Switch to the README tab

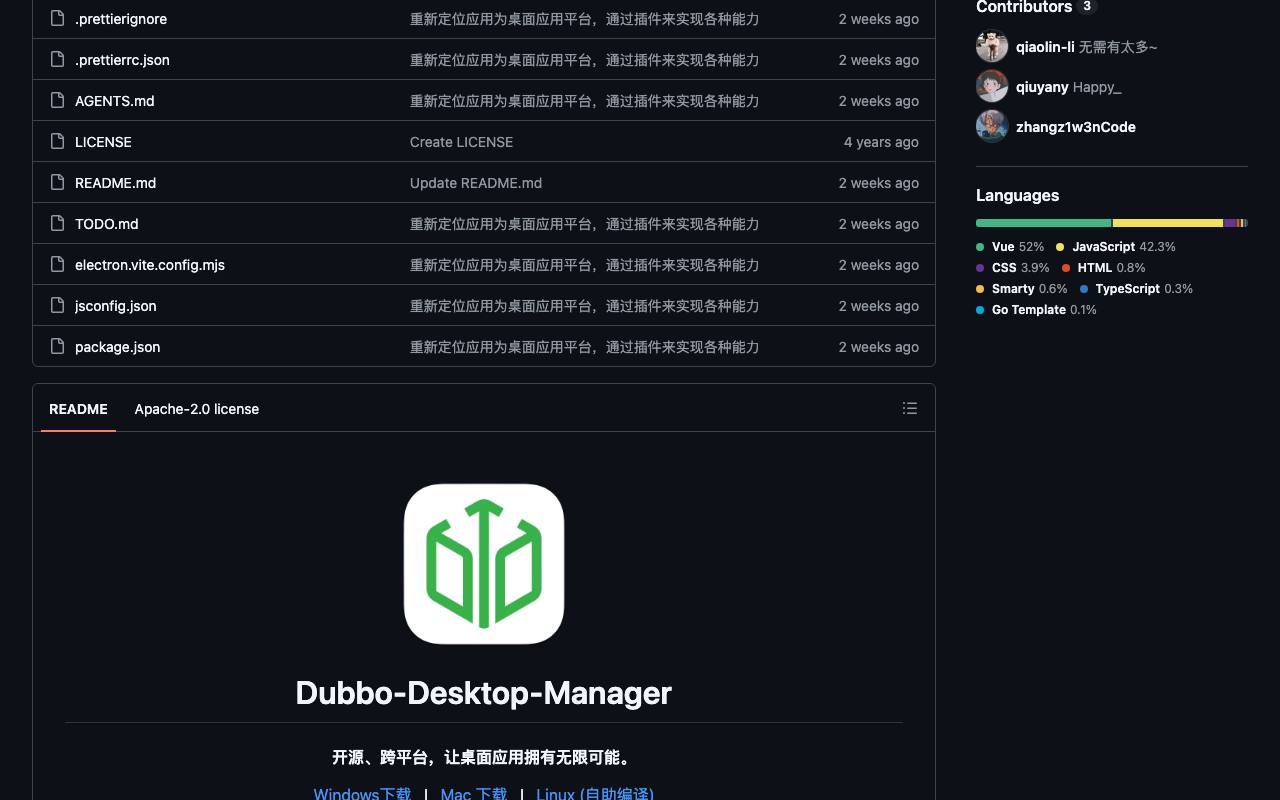coord(78,409)
